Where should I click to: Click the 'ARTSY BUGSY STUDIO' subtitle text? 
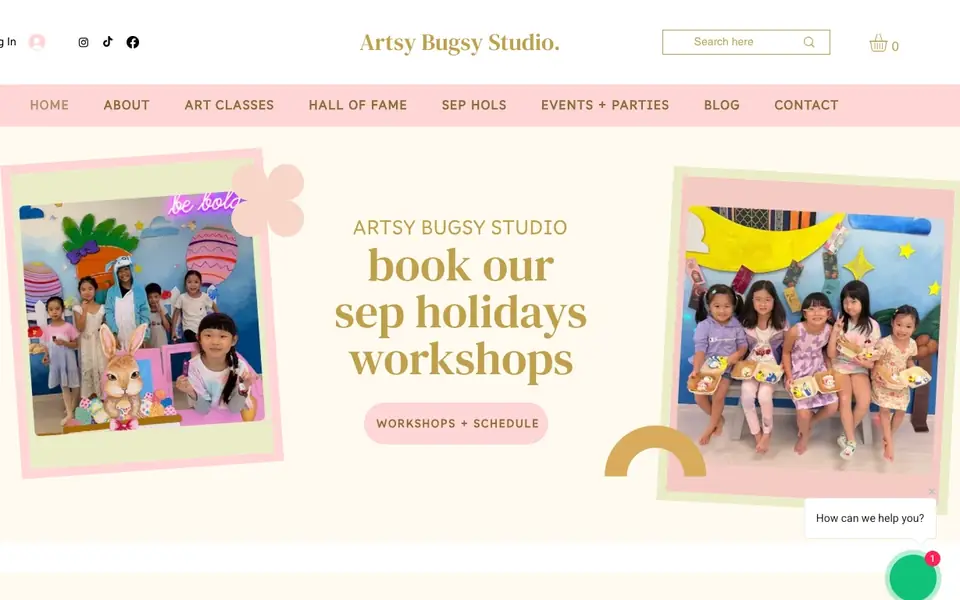[460, 227]
